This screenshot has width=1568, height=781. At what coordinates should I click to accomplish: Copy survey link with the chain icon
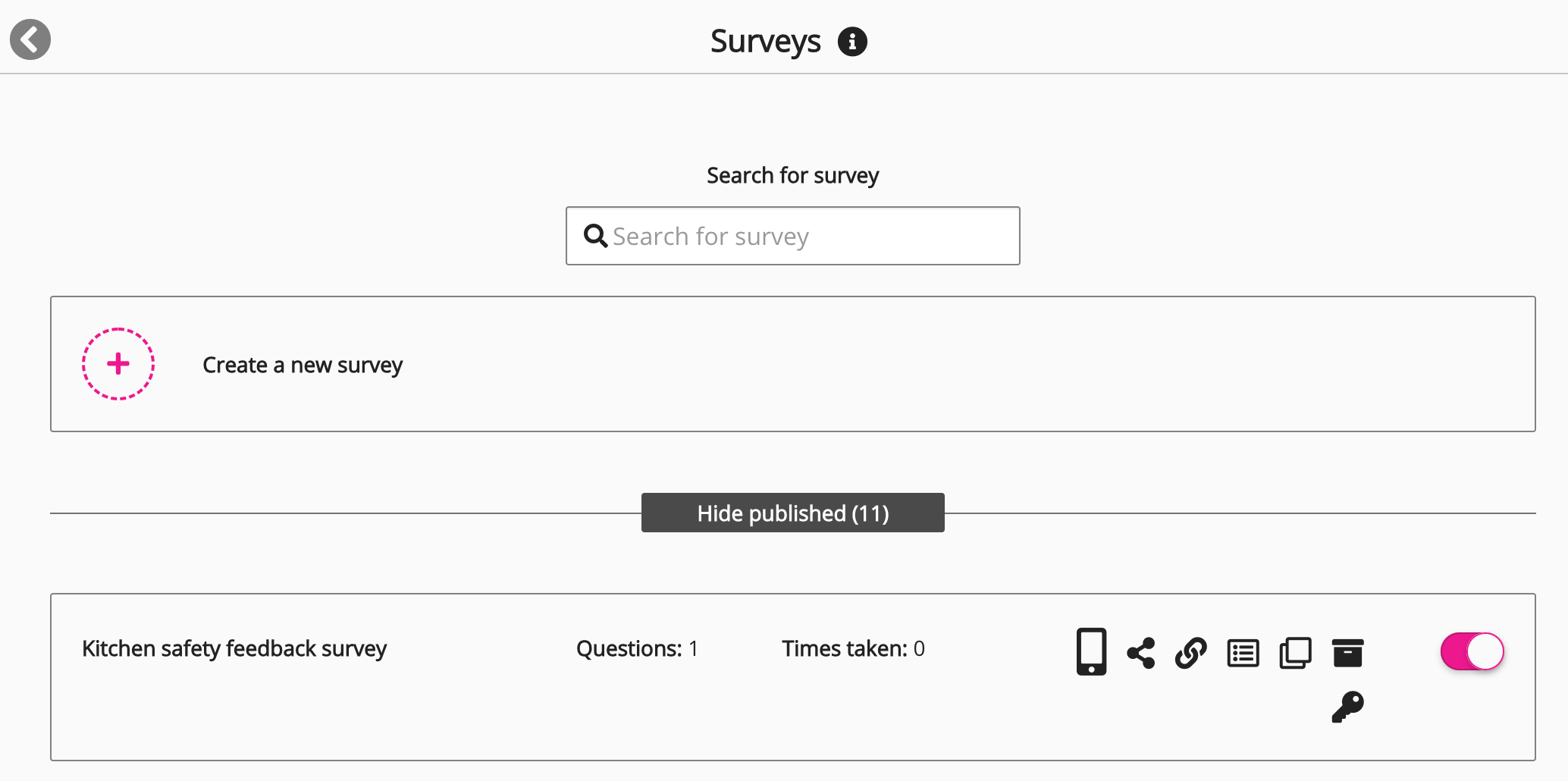tap(1191, 653)
